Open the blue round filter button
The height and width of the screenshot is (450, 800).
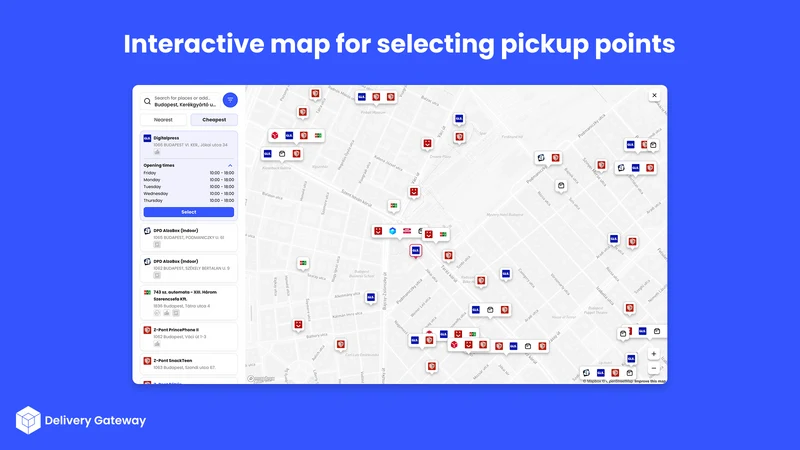pyautogui.click(x=230, y=100)
